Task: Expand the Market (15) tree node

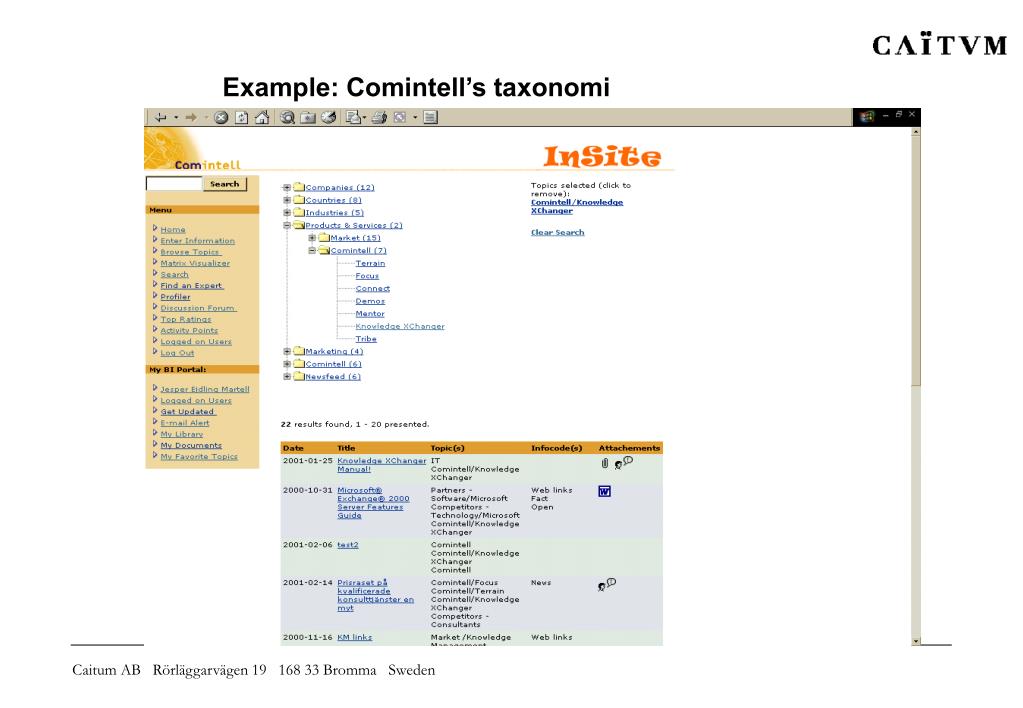Action: click(312, 238)
